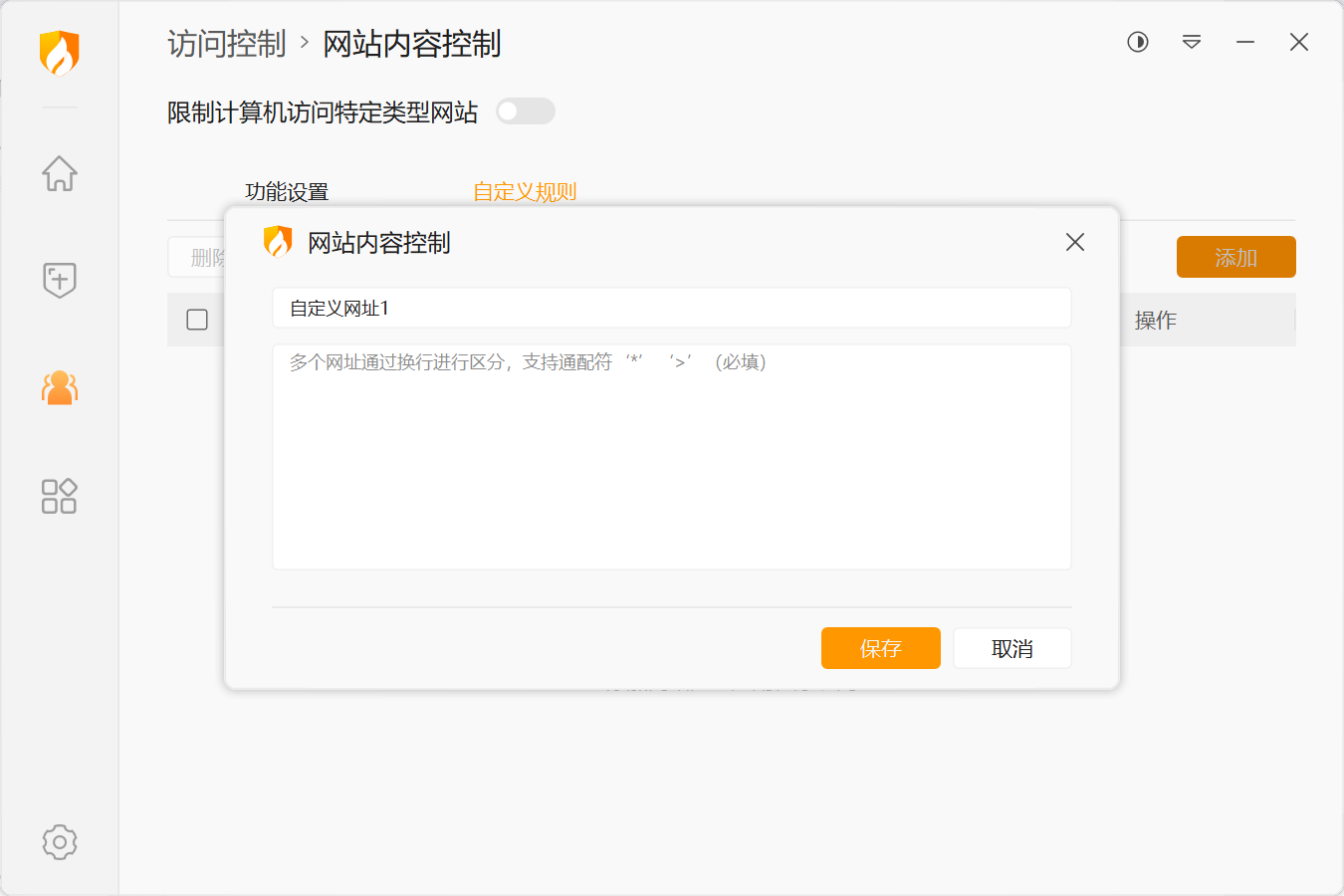The height and width of the screenshot is (896, 1344).
Task: Open the home page from sidebar
Action: (x=60, y=173)
